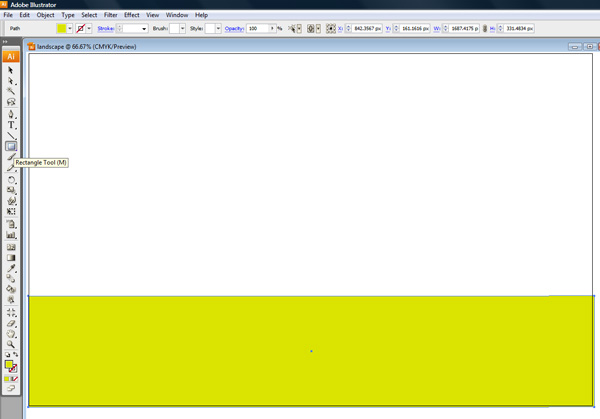Image resolution: width=600 pixels, height=419 pixels.
Task: Select the Direct Selection tool
Action: 11,81
